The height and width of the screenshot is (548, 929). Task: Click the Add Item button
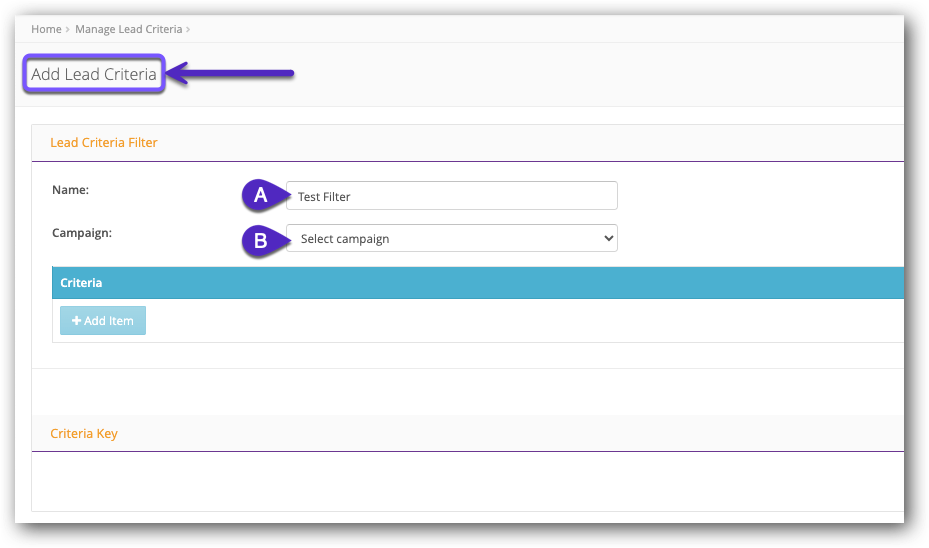tap(103, 321)
